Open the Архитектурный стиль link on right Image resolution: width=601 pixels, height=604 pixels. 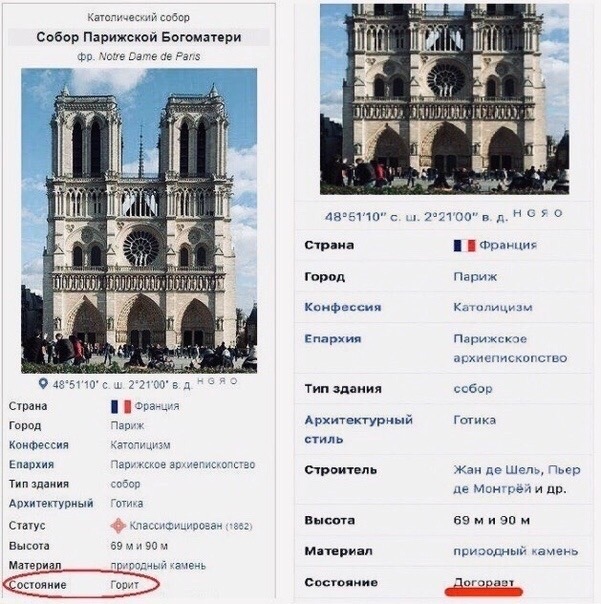[358, 430]
